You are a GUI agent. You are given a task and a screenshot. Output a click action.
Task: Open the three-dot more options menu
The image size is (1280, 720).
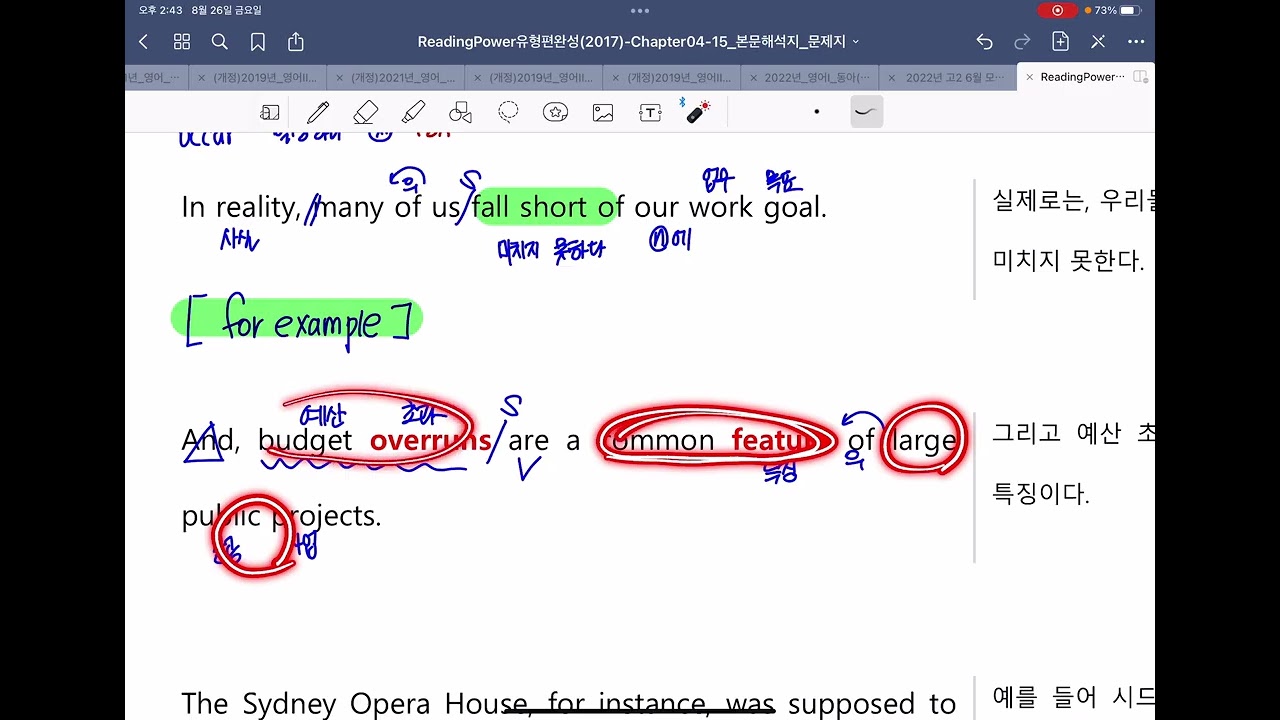(1136, 42)
